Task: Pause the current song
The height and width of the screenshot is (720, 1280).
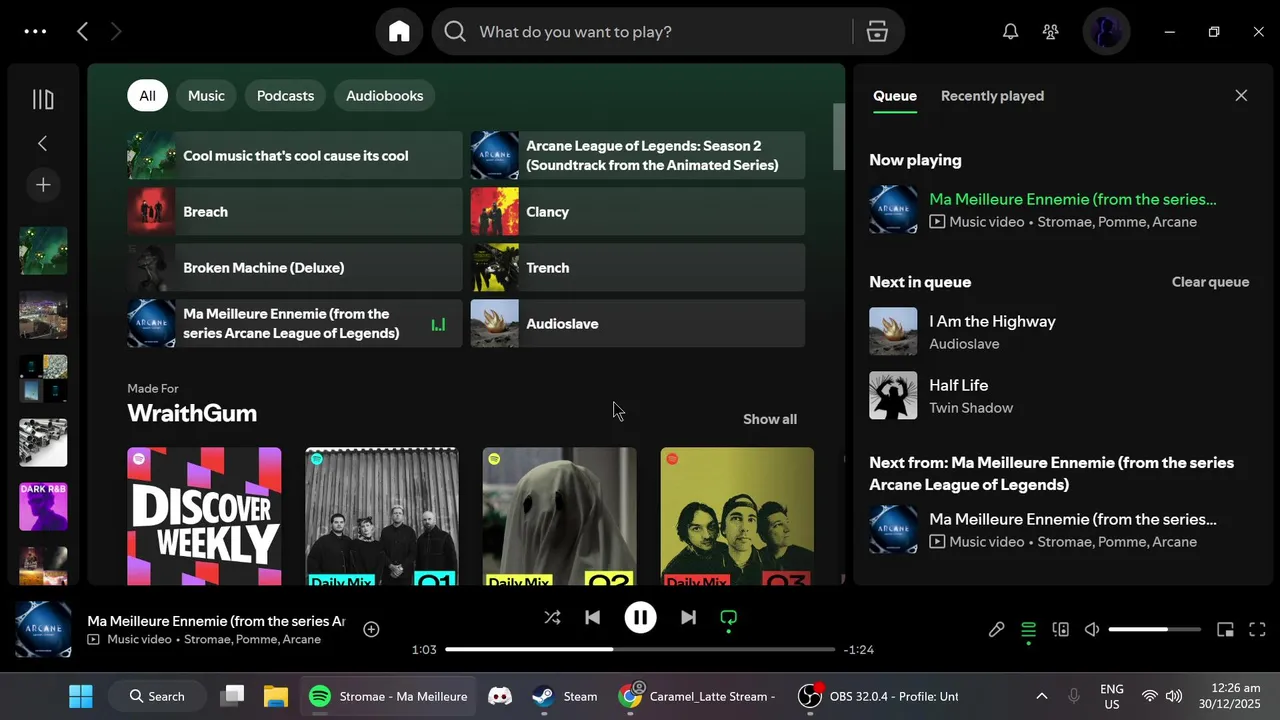Action: tap(640, 618)
